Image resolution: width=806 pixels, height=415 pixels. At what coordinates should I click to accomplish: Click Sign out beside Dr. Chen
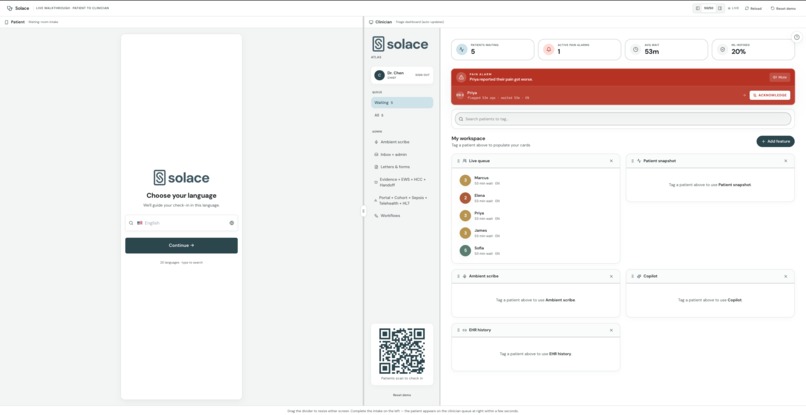coord(423,75)
